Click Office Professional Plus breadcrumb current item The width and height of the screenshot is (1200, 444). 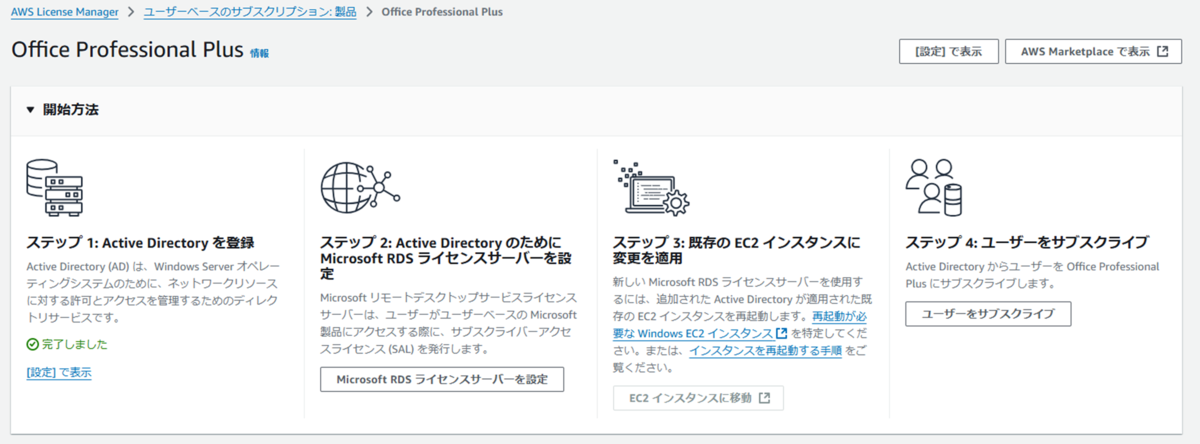(x=441, y=12)
